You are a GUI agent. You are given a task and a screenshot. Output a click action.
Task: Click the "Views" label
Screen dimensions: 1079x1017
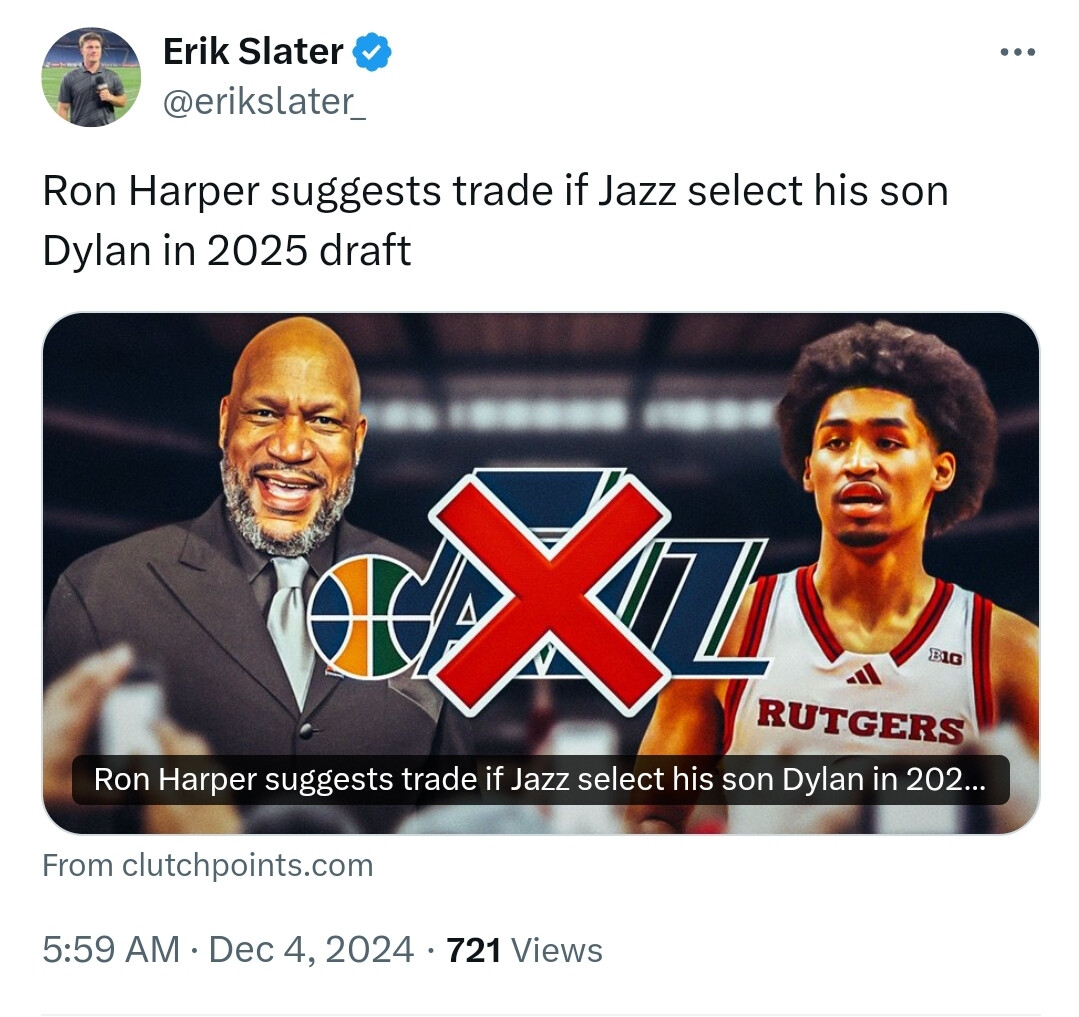556,949
